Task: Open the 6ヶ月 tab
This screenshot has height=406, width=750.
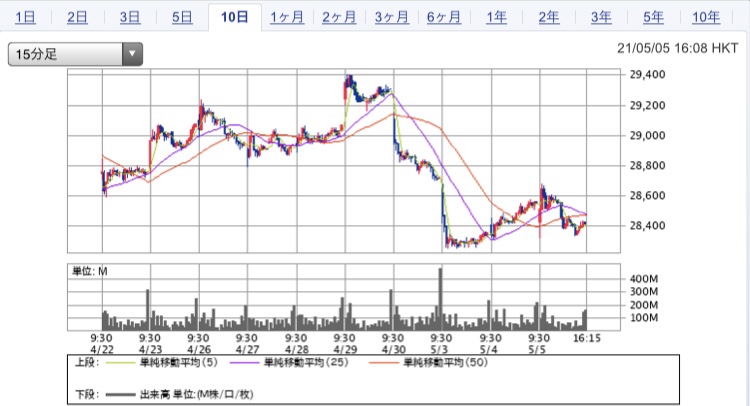Action: coord(443,17)
